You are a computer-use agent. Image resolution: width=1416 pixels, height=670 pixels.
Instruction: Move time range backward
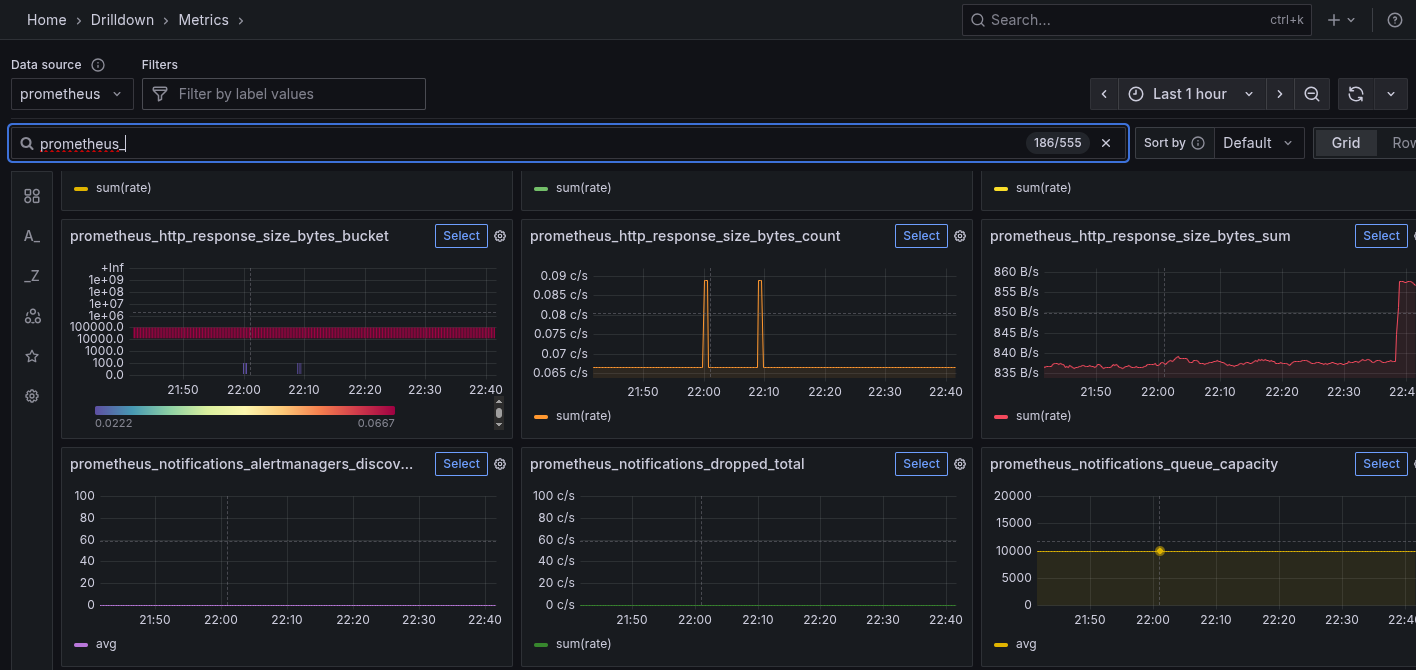(1104, 94)
